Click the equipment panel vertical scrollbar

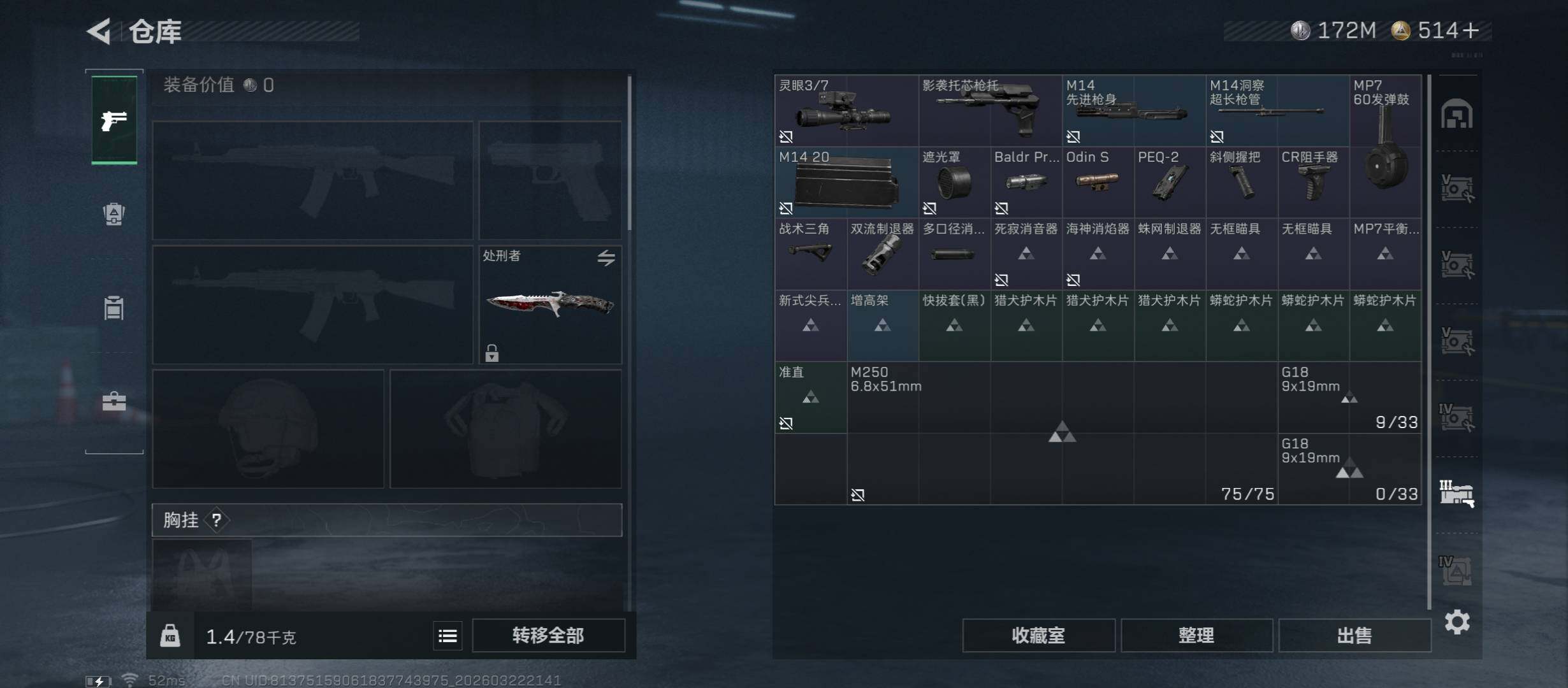click(x=629, y=153)
